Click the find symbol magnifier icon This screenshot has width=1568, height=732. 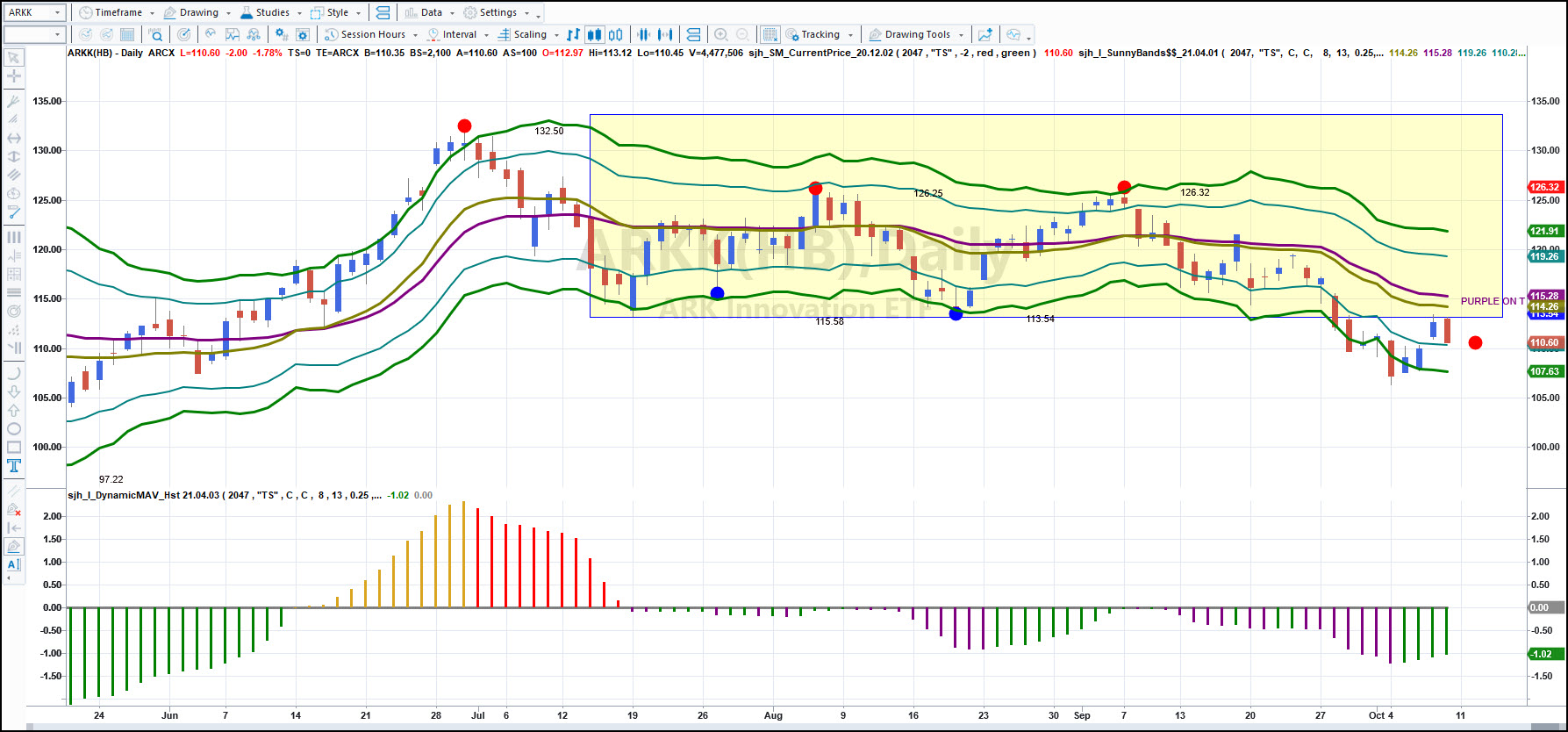[155, 35]
